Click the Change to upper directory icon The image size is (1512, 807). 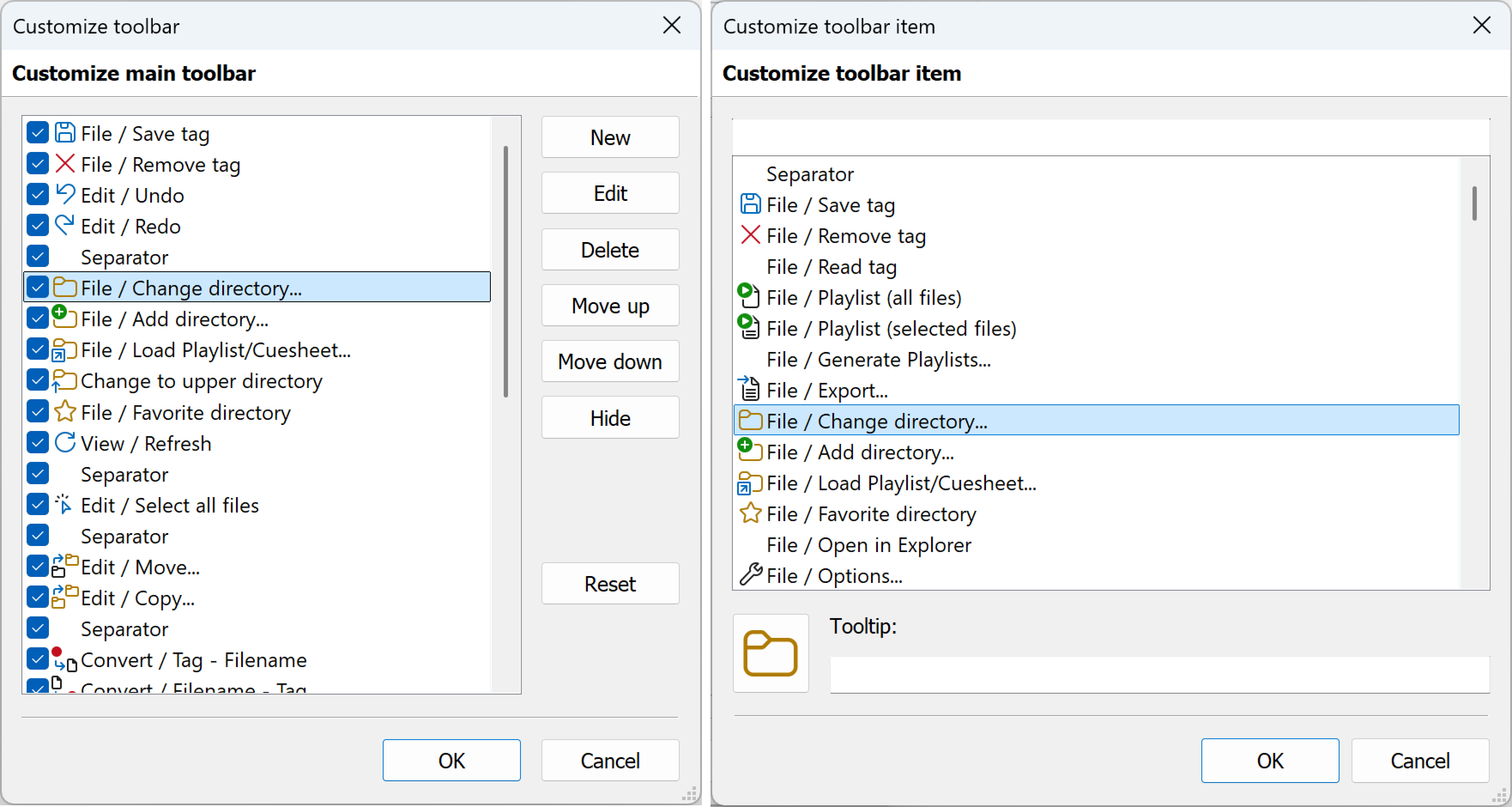click(64, 381)
